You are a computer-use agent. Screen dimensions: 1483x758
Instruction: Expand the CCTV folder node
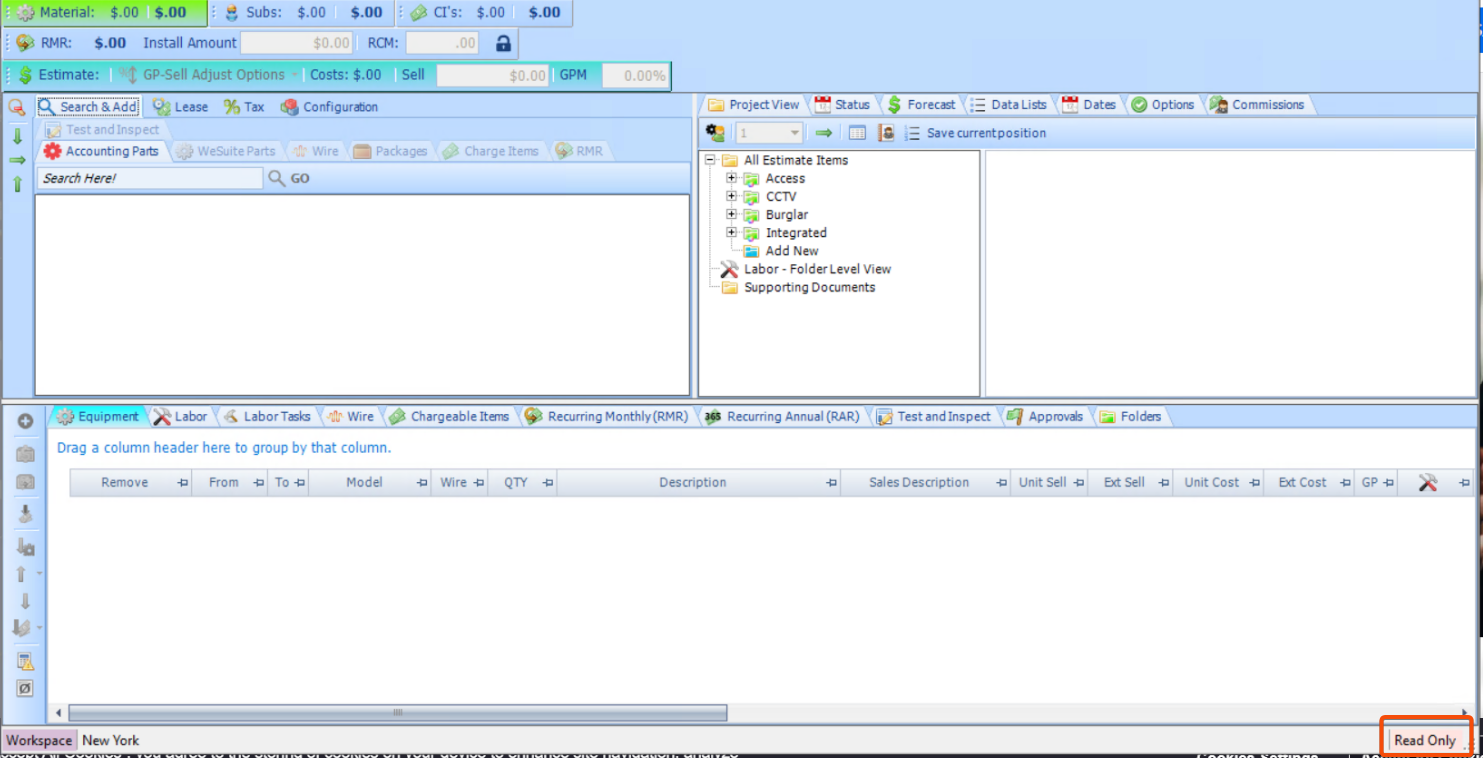(731, 196)
